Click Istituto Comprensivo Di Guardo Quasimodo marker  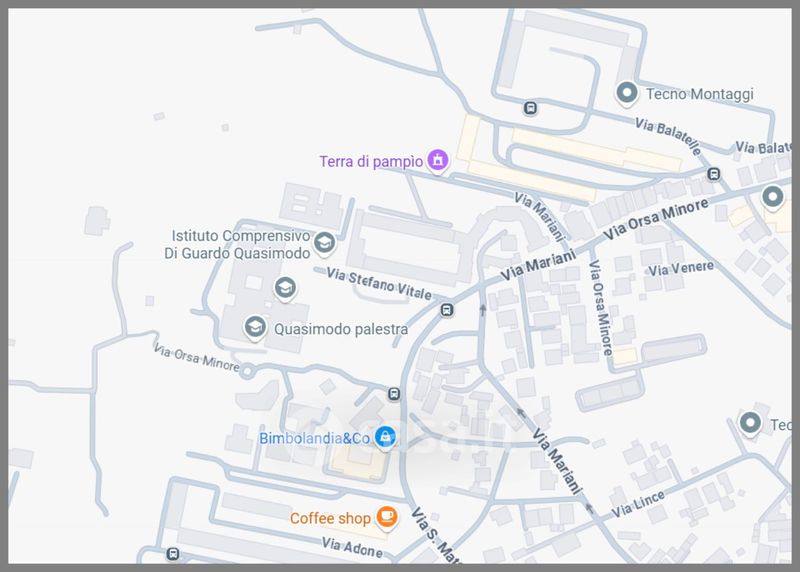[x=324, y=243]
